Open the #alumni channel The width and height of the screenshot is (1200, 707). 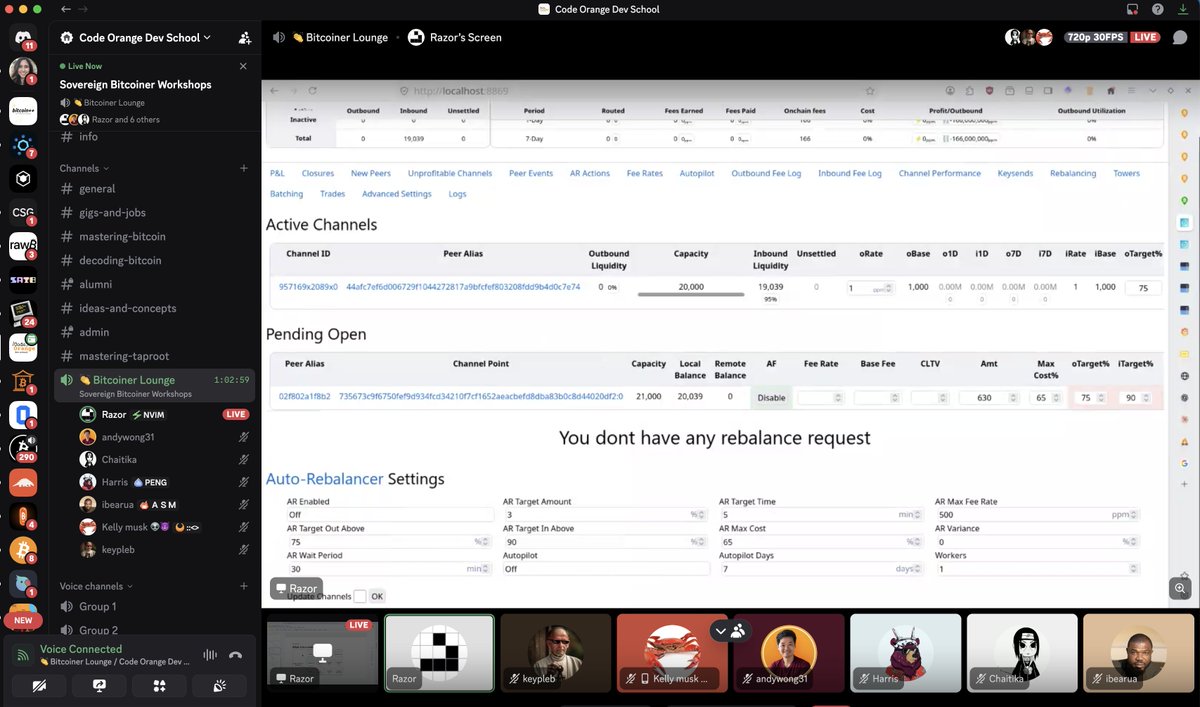point(155,284)
